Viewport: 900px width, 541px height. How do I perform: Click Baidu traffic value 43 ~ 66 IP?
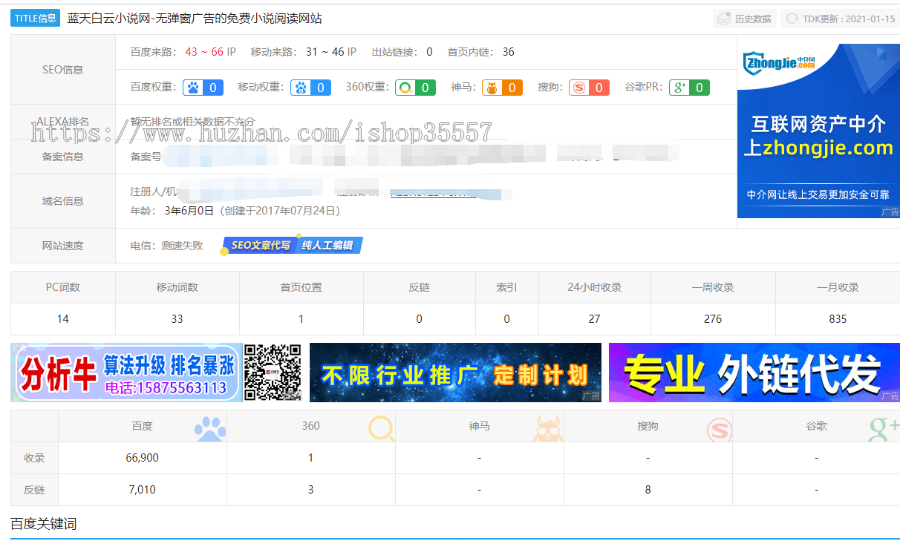[210, 52]
